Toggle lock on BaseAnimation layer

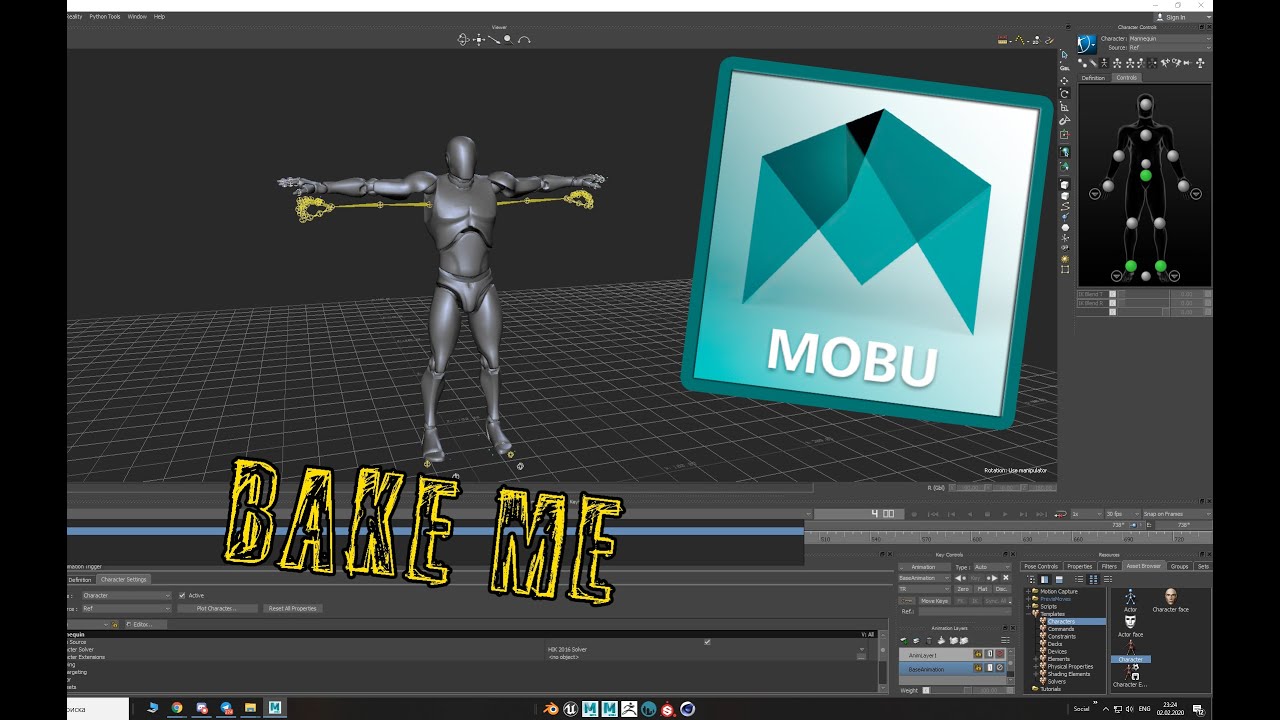(978, 668)
